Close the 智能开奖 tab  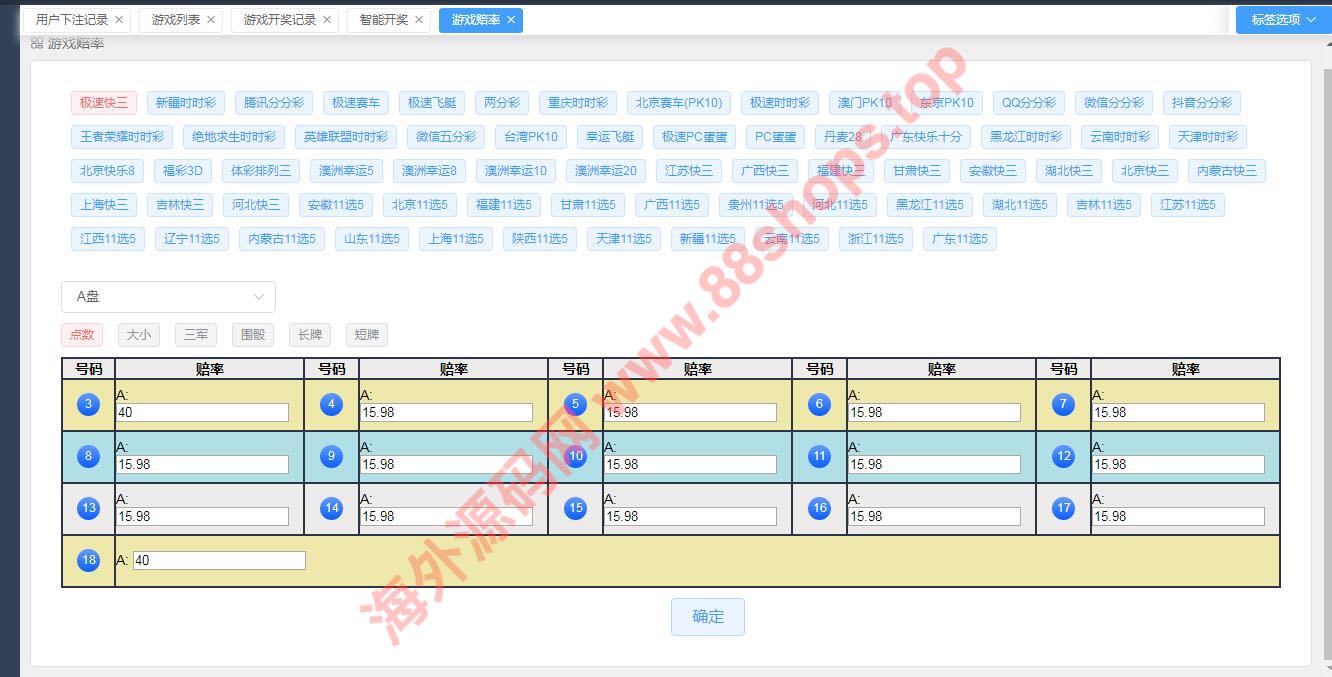[419, 20]
